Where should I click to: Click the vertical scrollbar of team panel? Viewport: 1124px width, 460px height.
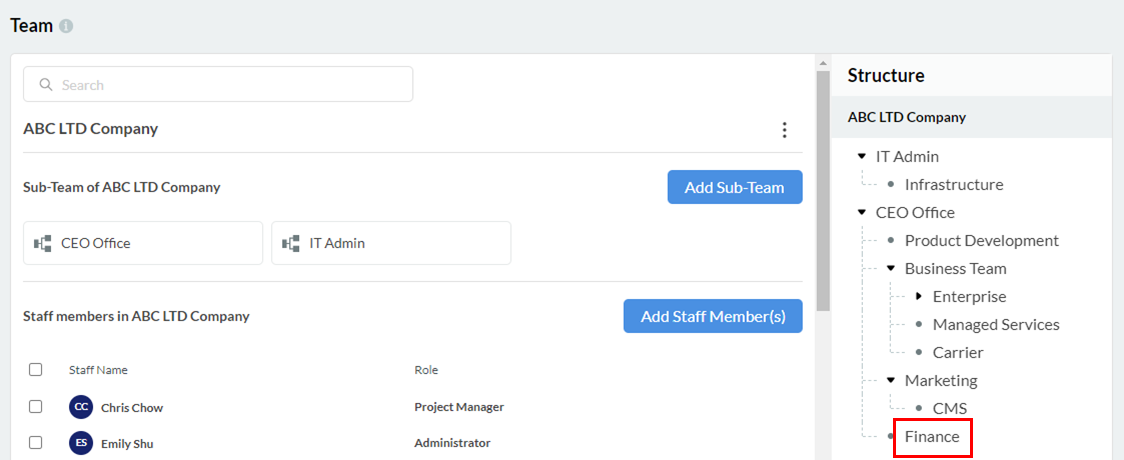pyautogui.click(x=823, y=190)
